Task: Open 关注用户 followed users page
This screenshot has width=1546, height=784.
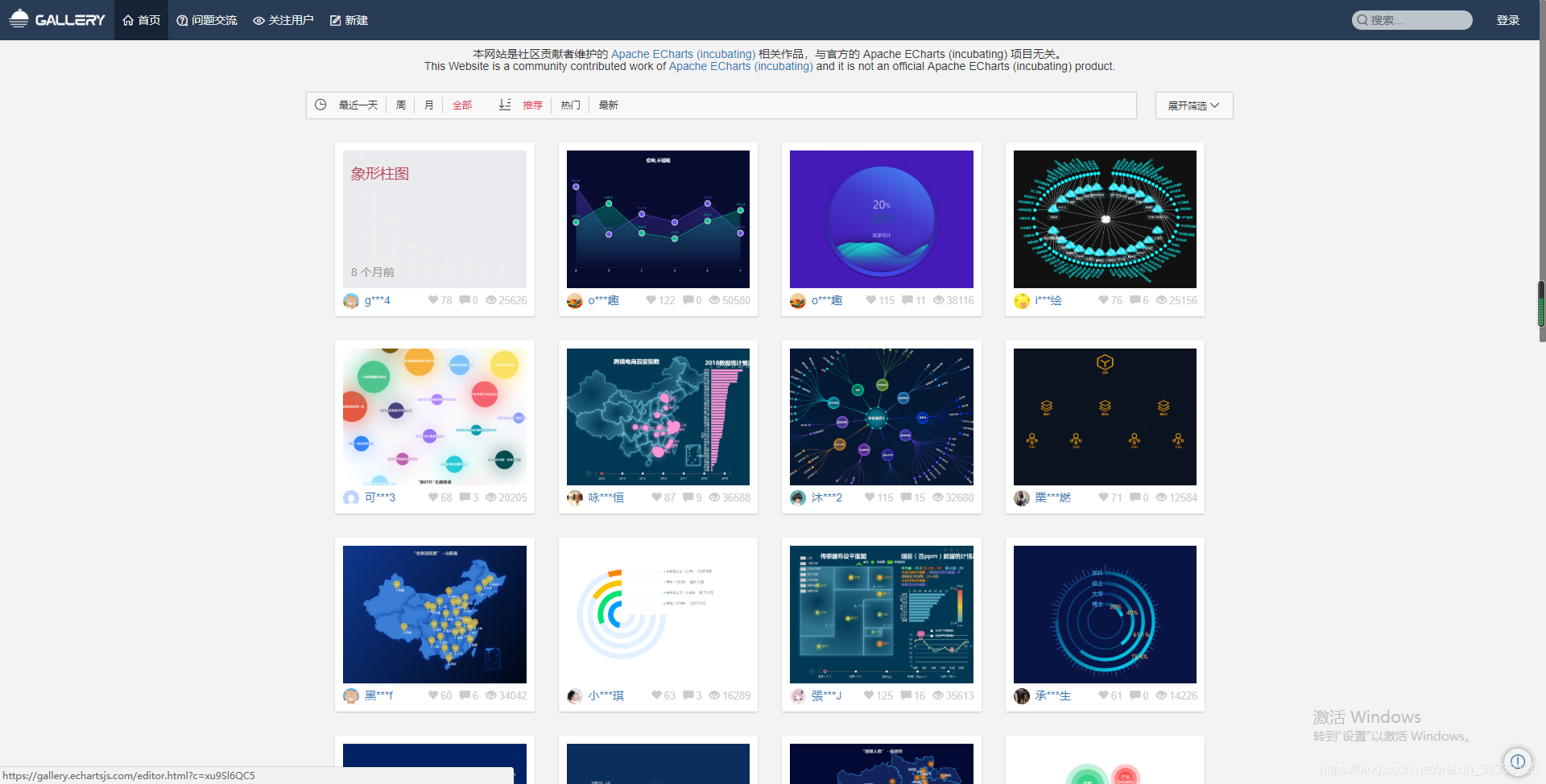Action: 283,20
